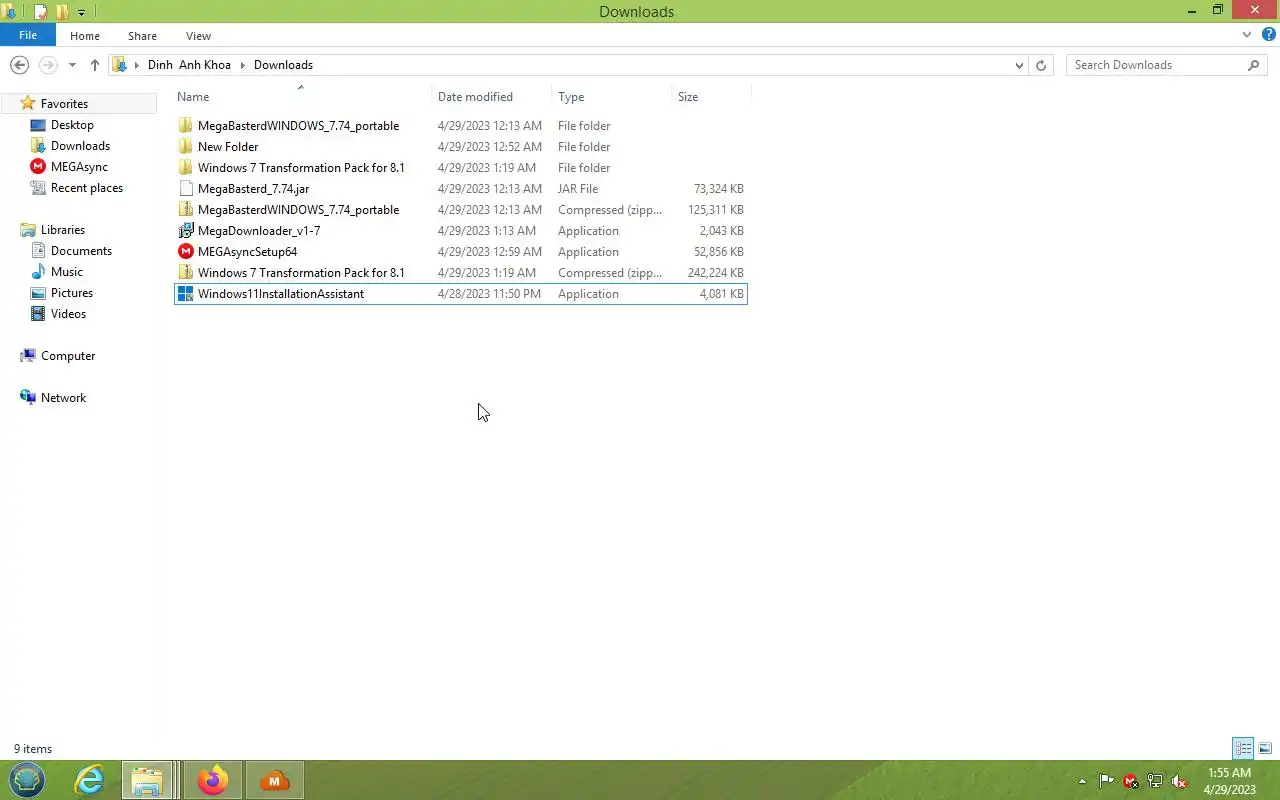Image resolution: width=1280 pixels, height=800 pixels.
Task: Open MEGAsync in Favorites
Action: 79,167
